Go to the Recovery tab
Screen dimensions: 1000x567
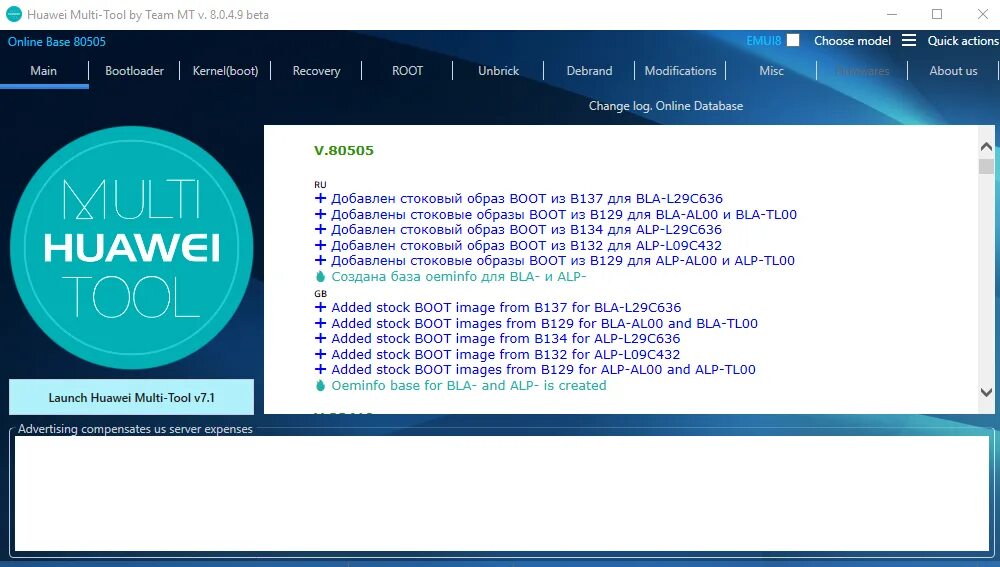pos(316,71)
